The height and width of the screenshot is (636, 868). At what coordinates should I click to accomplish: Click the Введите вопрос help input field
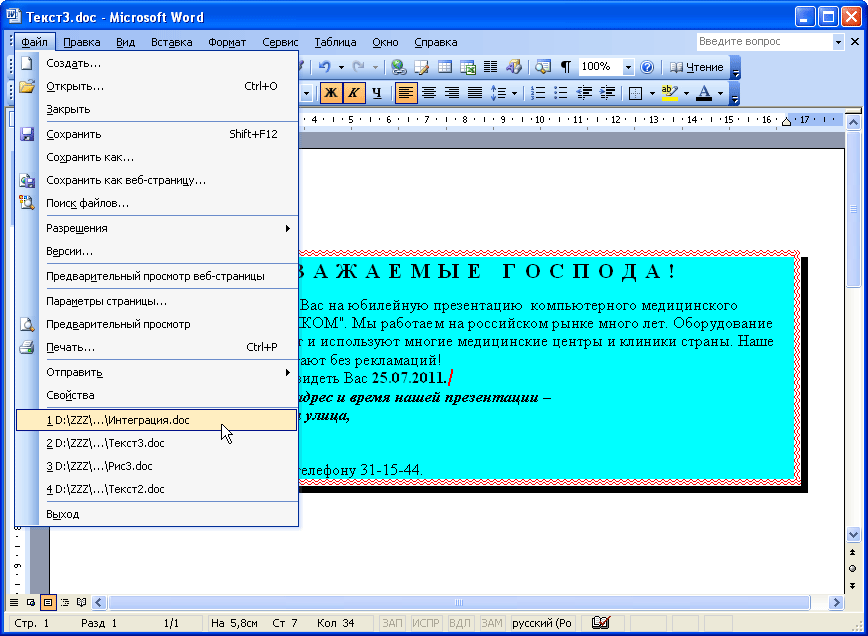click(764, 42)
